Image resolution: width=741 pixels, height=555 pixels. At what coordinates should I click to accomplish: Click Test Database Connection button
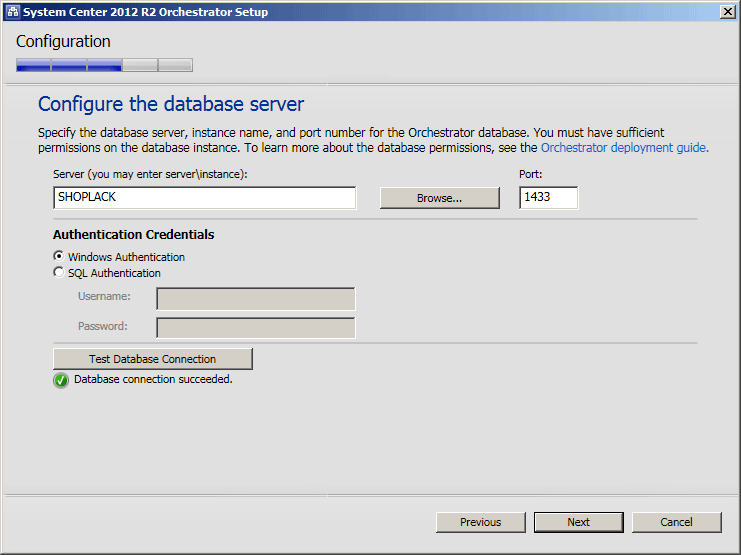tap(153, 359)
